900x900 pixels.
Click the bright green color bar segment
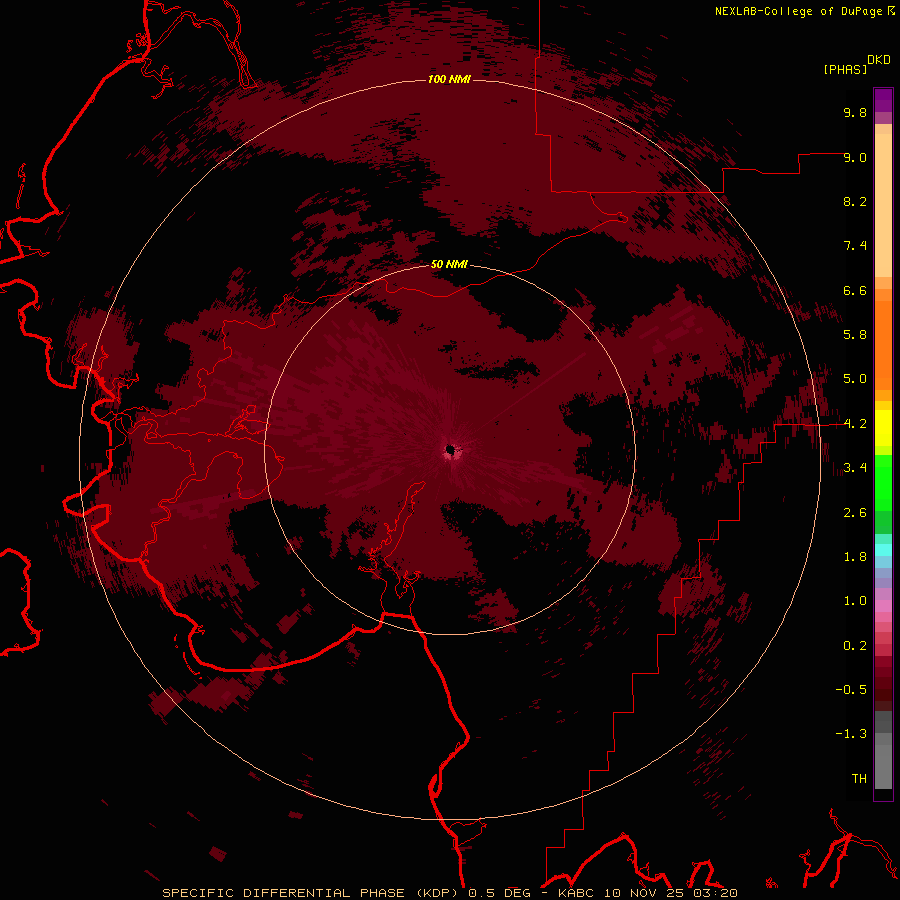[883, 483]
